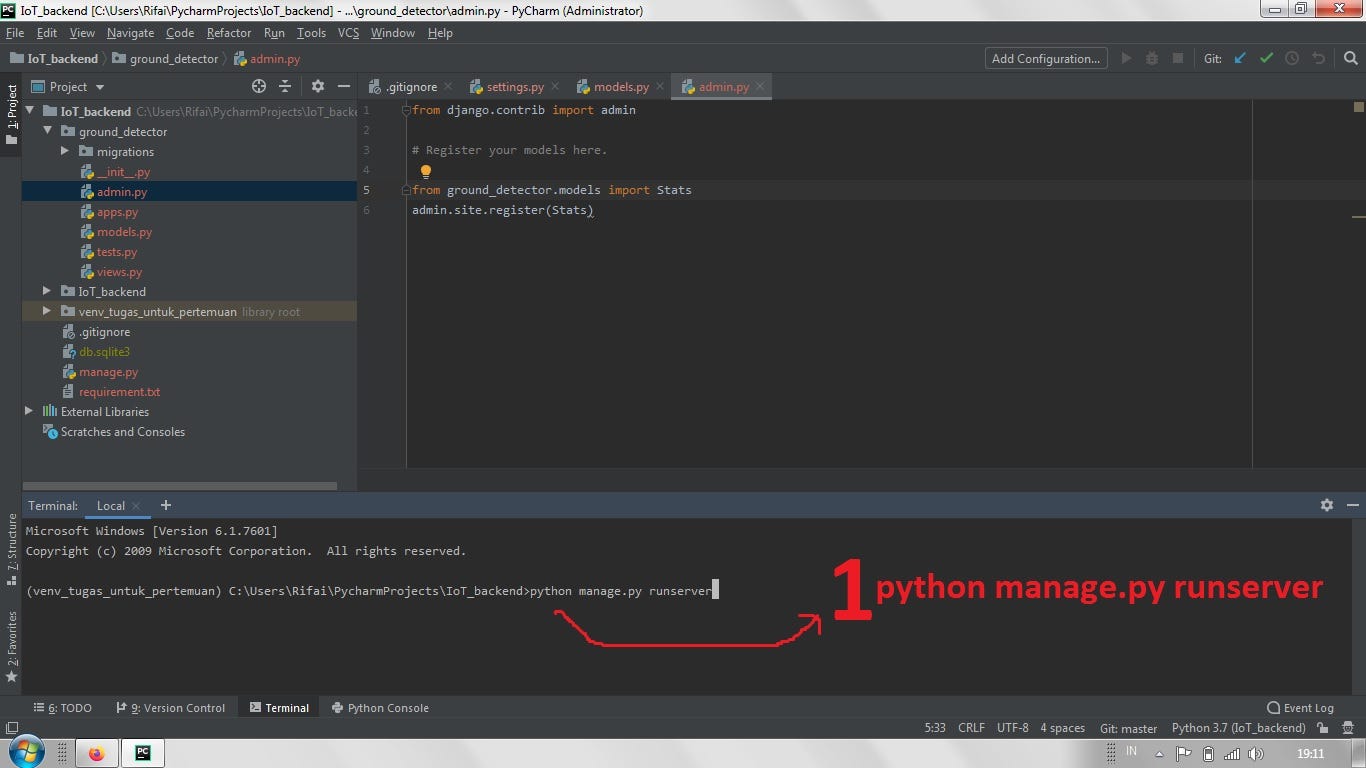
Task: Open the VCS menu
Action: [x=348, y=33]
